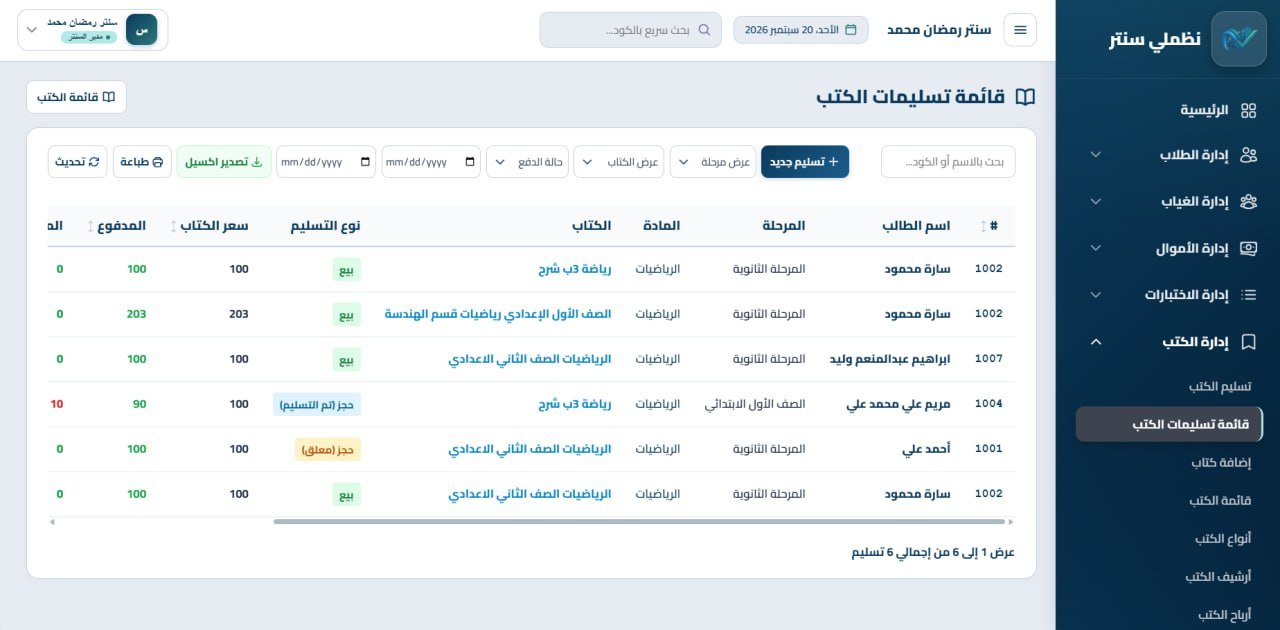The width and height of the screenshot is (1280, 630).
Task: Open أنواع الكتب submenu item
Action: (1223, 538)
